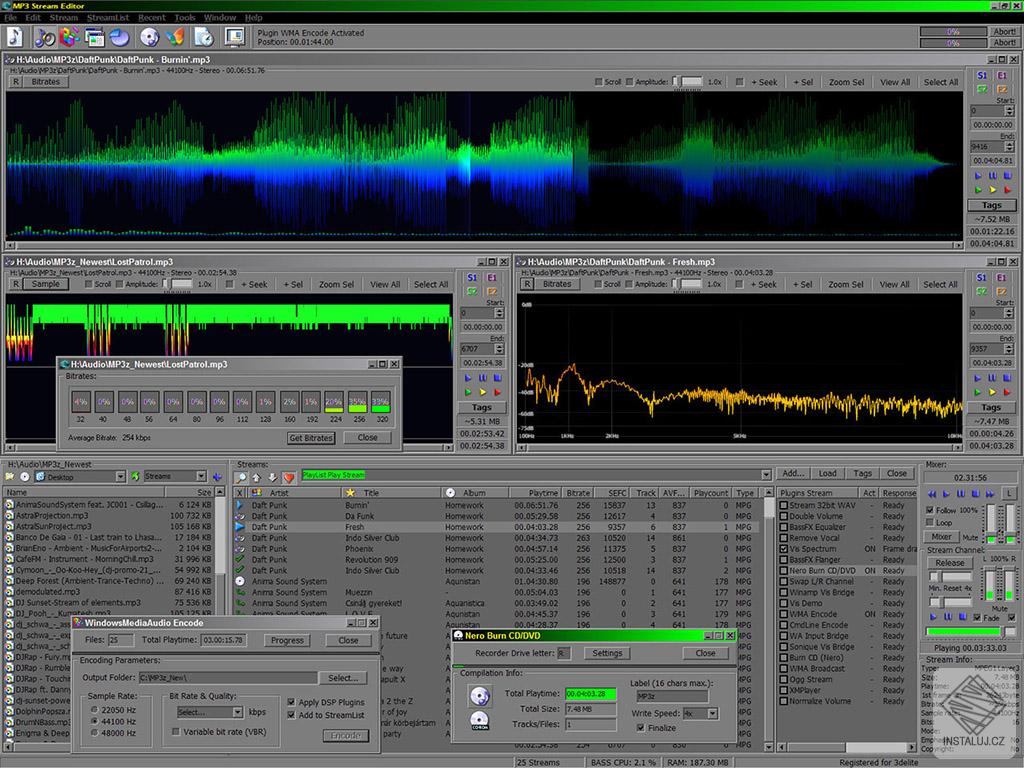Open the Tools menu
This screenshot has height=768, width=1024.
(x=185, y=17)
